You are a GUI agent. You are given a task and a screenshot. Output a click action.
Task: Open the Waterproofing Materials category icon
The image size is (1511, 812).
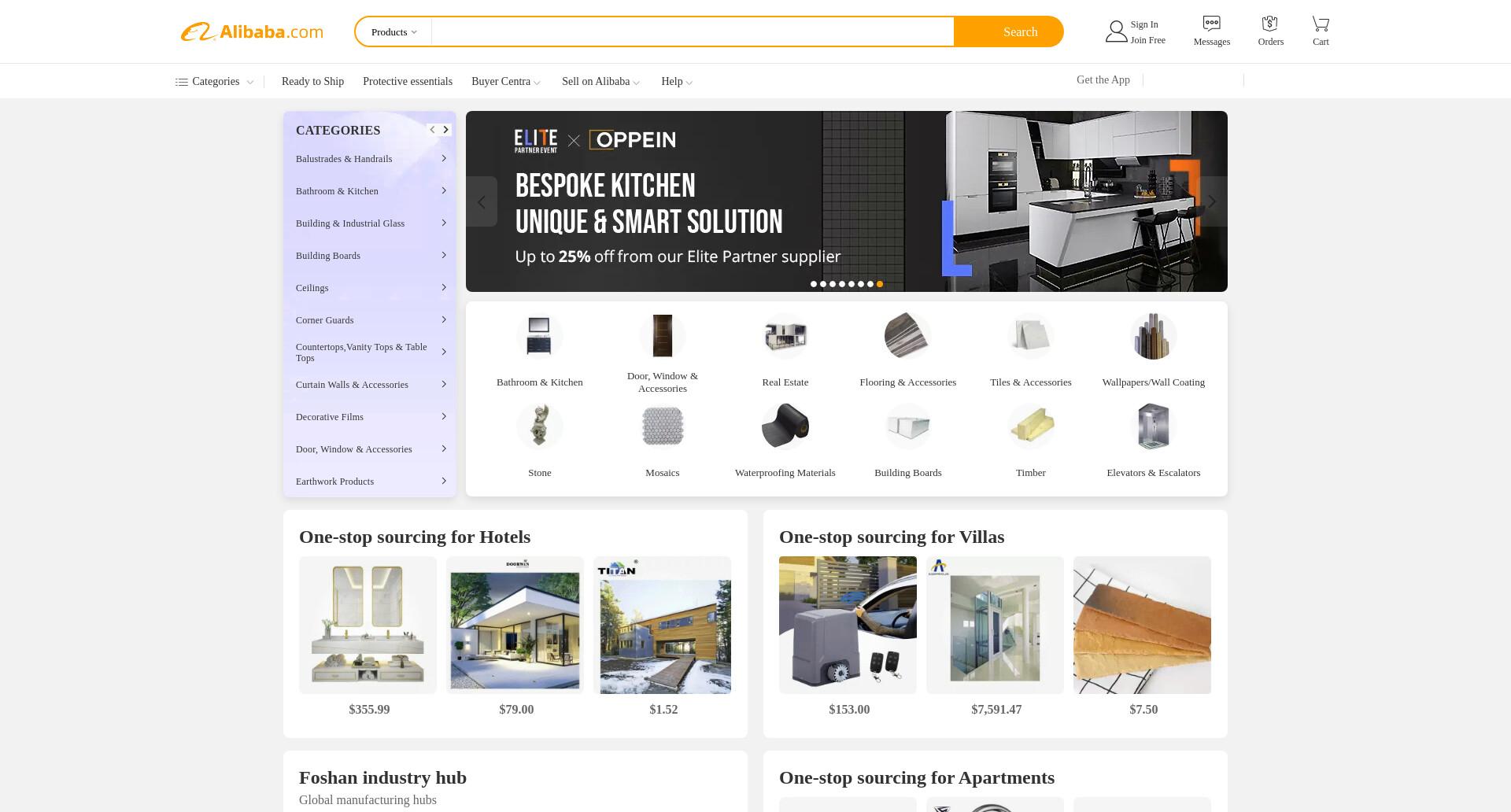click(x=785, y=426)
